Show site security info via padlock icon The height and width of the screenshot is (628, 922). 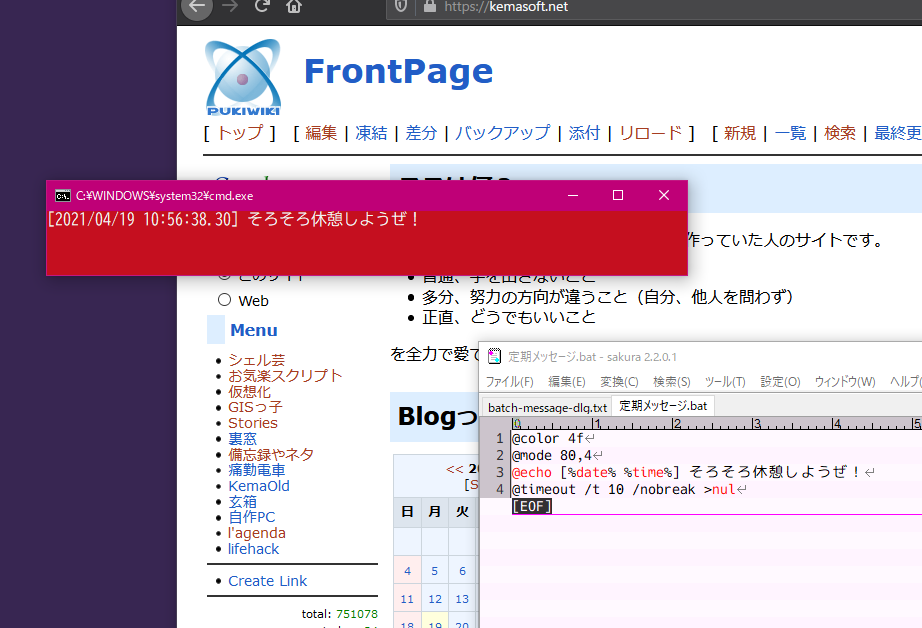pos(430,6)
